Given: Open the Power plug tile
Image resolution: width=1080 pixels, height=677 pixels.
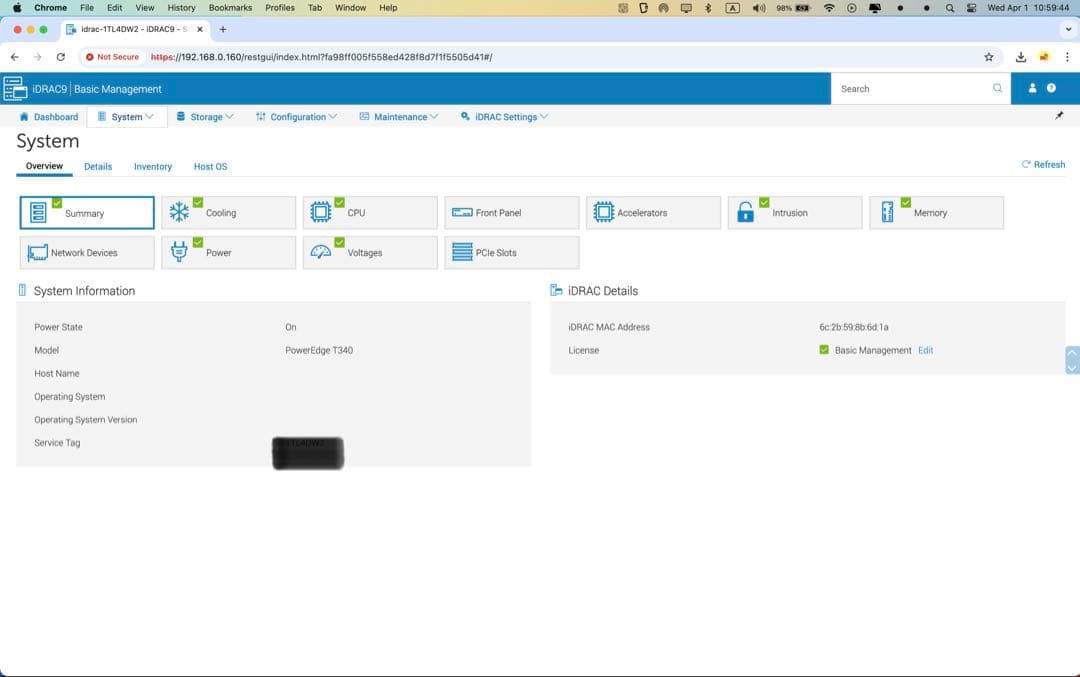Looking at the screenshot, I should pyautogui.click(x=229, y=253).
